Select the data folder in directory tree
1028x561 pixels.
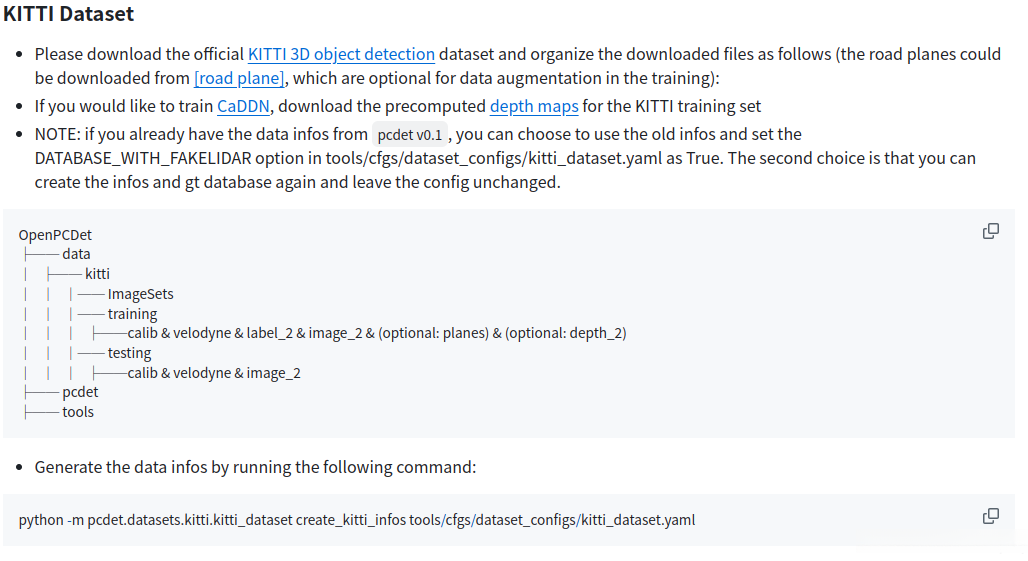point(76,254)
